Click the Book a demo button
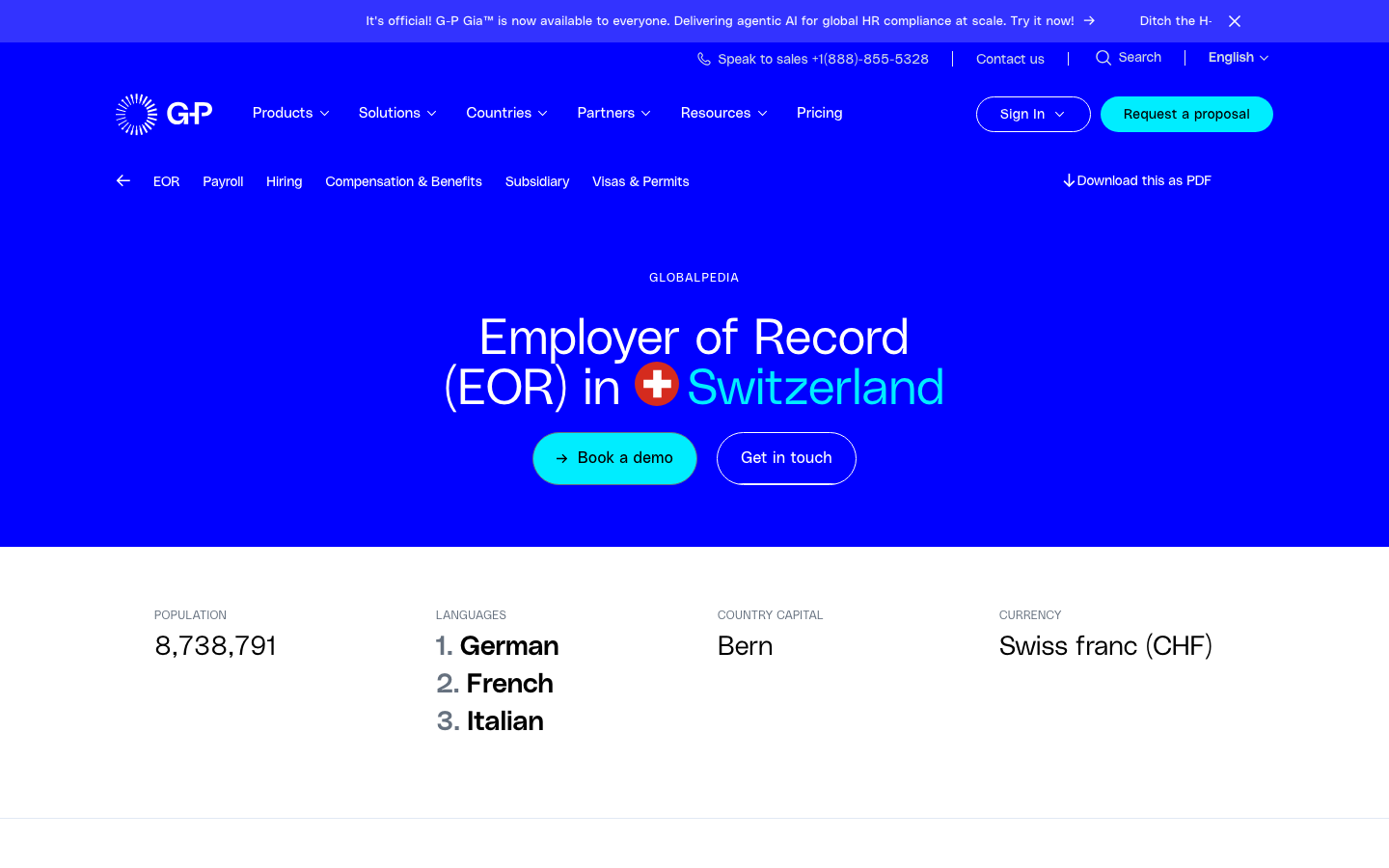This screenshot has height=868, width=1389. tap(615, 458)
